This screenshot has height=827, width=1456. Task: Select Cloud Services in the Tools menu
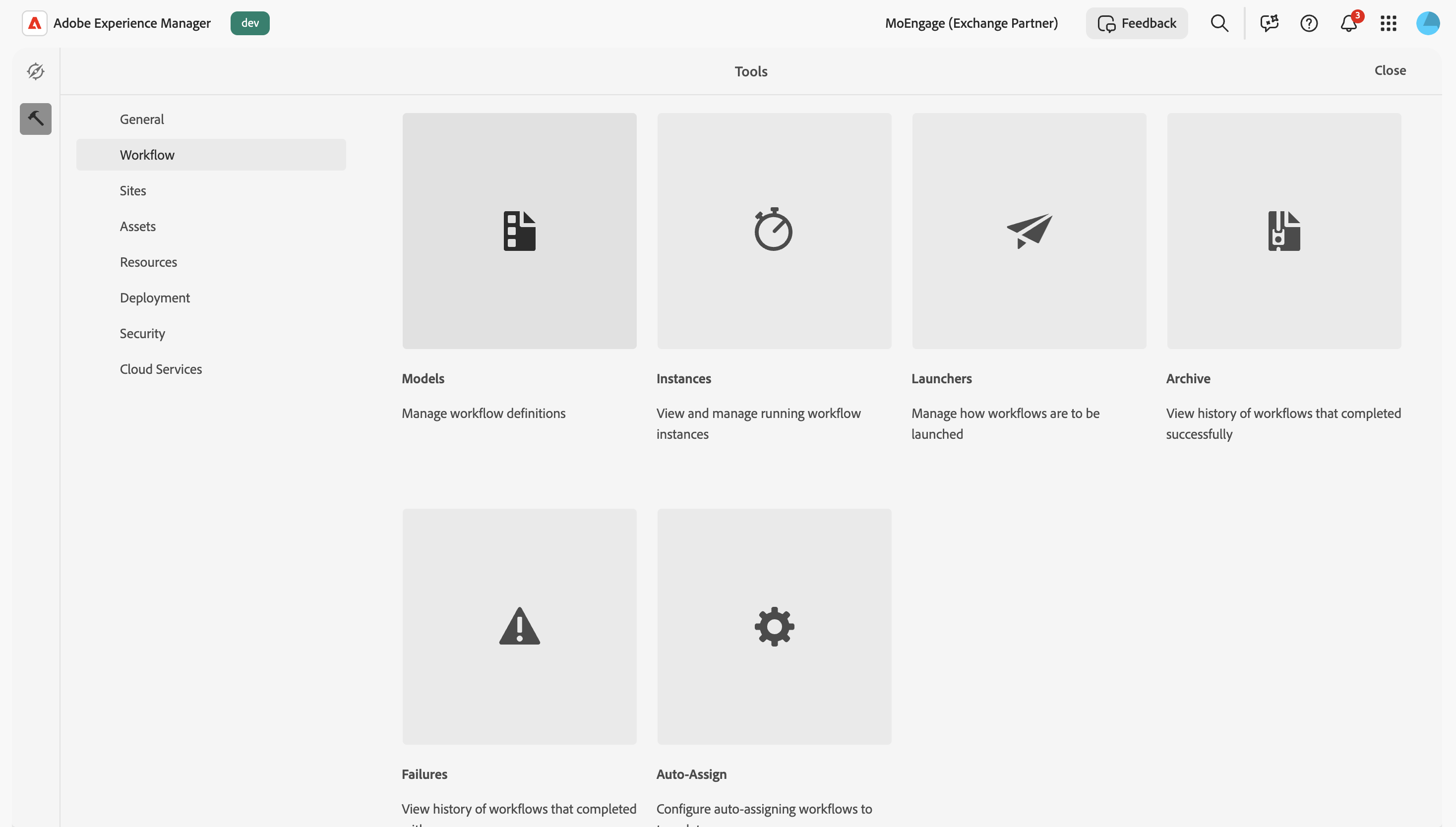click(211, 369)
